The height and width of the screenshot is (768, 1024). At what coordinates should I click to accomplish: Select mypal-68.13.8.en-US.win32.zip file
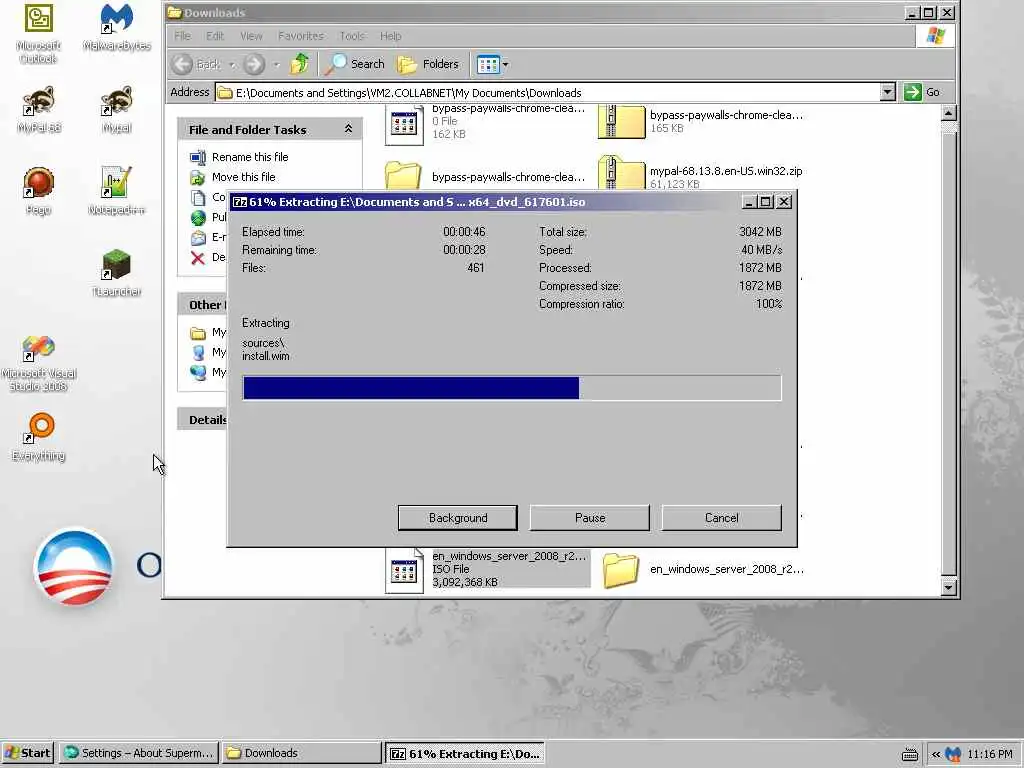(x=700, y=174)
